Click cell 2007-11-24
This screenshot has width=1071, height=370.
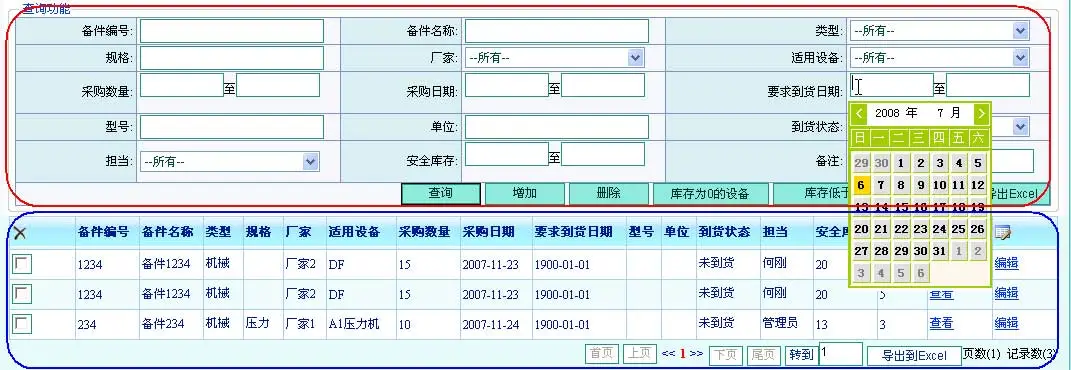[x=490, y=324]
